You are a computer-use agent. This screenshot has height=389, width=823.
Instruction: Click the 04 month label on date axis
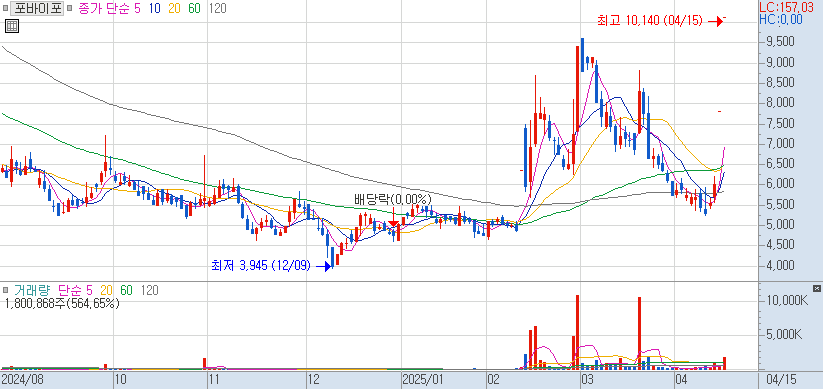tap(681, 379)
